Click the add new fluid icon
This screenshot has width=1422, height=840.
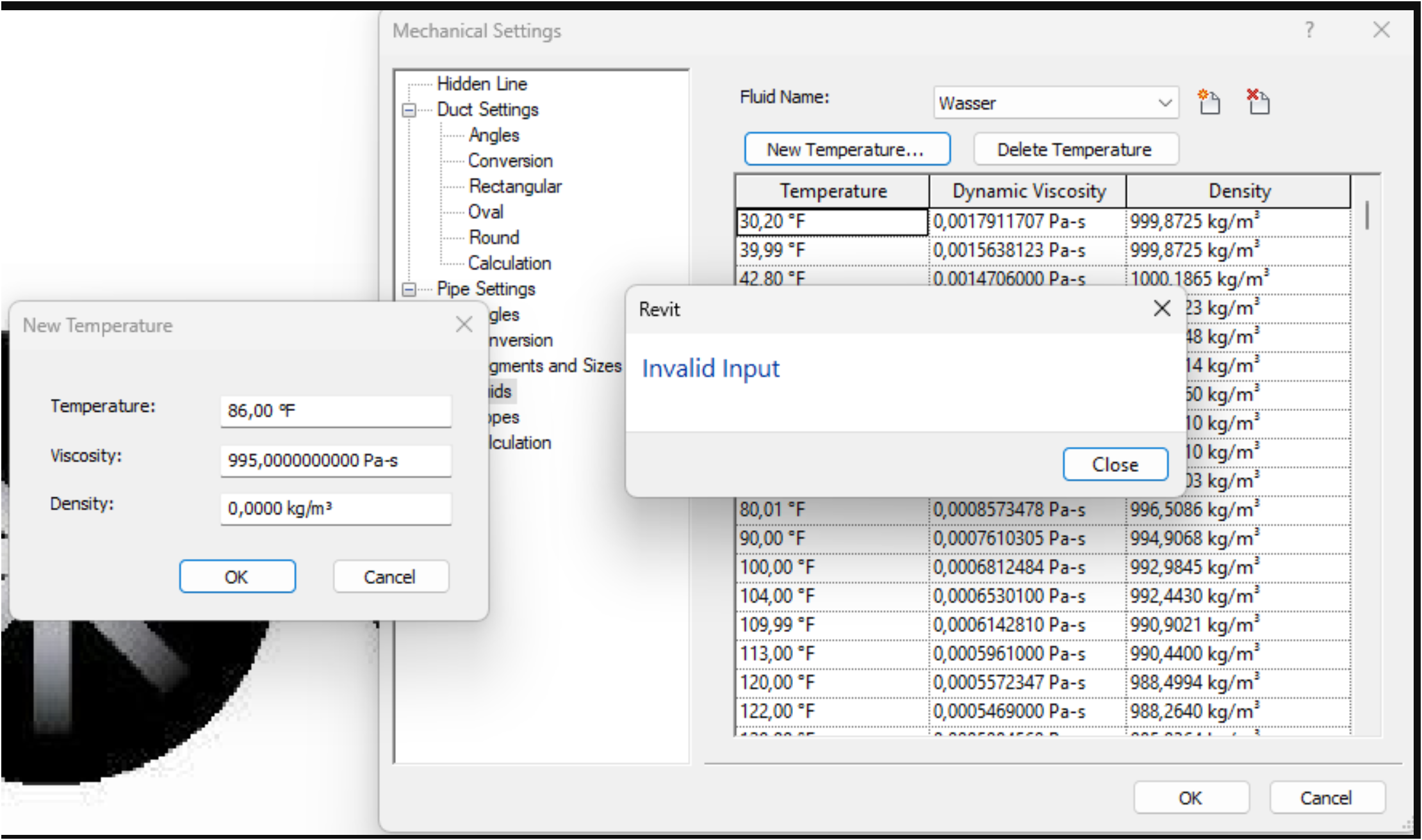pyautogui.click(x=1209, y=102)
